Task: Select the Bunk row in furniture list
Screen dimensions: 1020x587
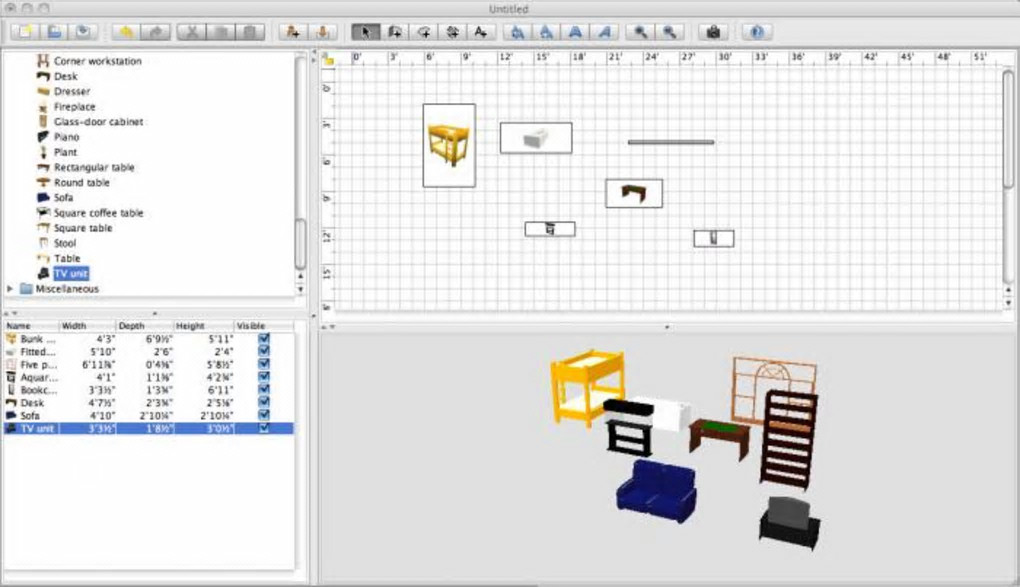Action: [x=149, y=339]
